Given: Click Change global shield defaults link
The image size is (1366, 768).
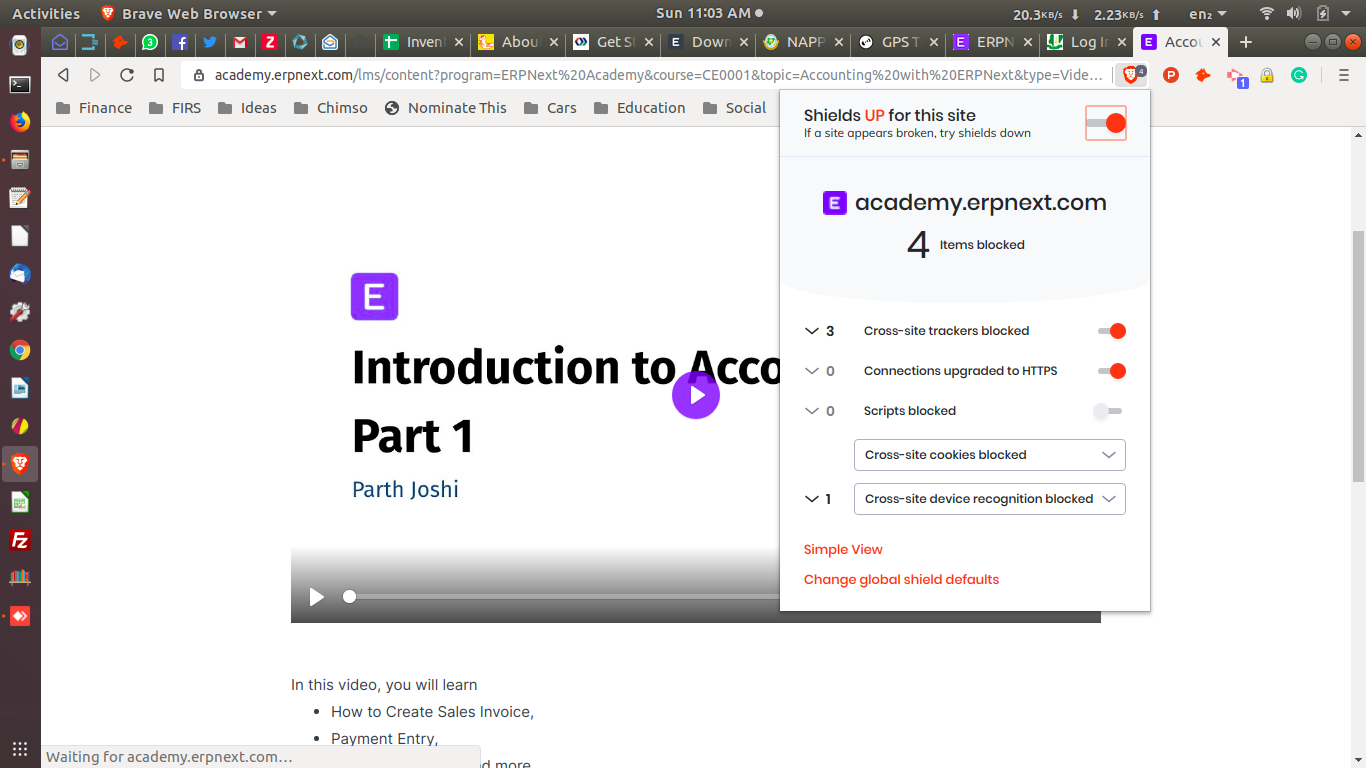Looking at the screenshot, I should 901,579.
